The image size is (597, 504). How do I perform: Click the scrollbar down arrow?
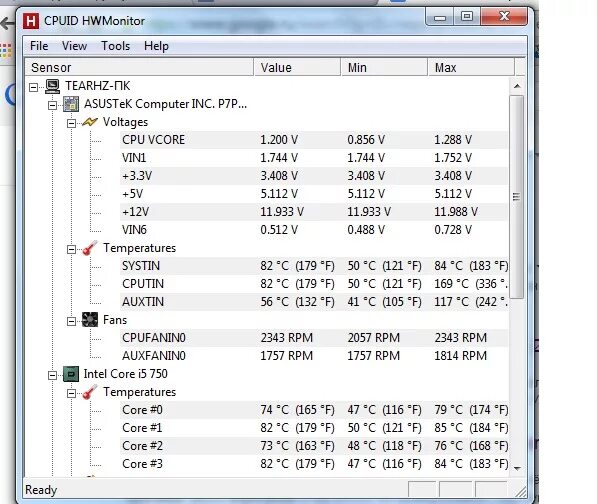517,468
